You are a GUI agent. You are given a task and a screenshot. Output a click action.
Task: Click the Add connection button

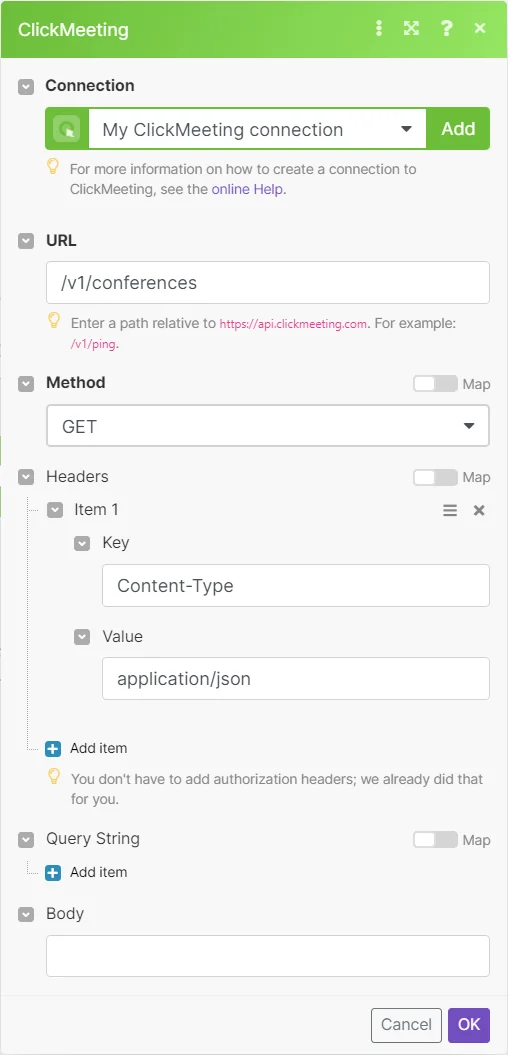(458, 129)
